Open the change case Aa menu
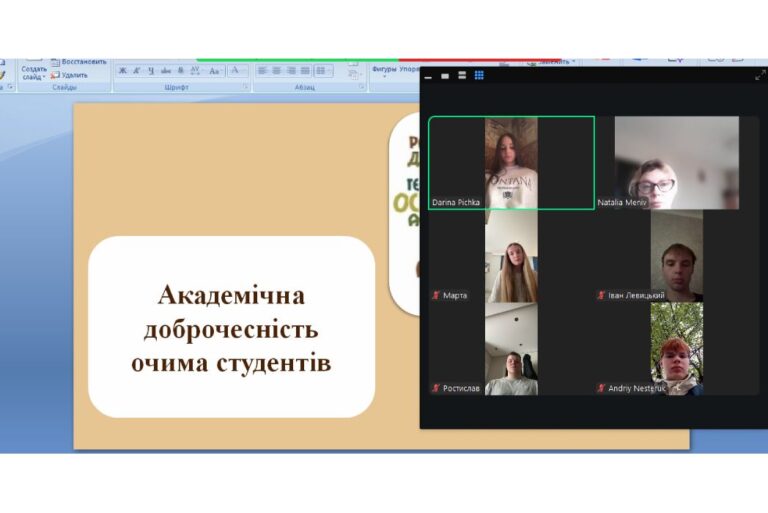 [215, 72]
